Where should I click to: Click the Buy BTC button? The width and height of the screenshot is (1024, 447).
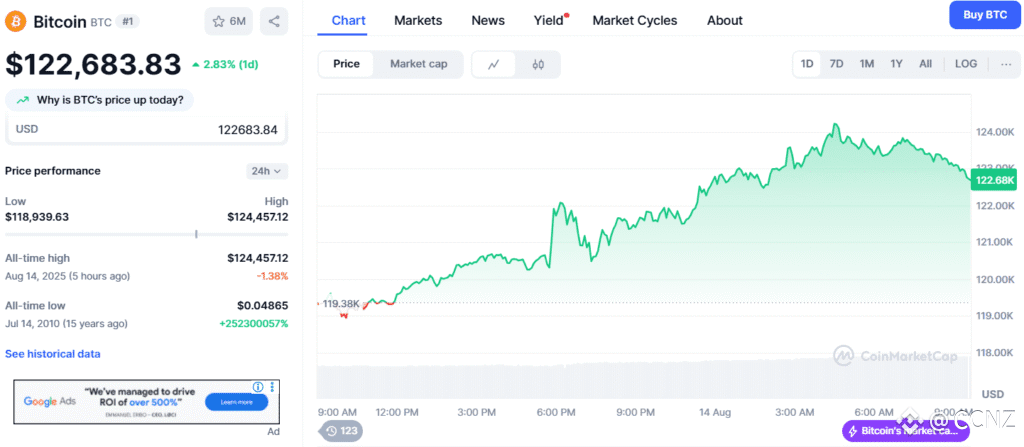985,15
